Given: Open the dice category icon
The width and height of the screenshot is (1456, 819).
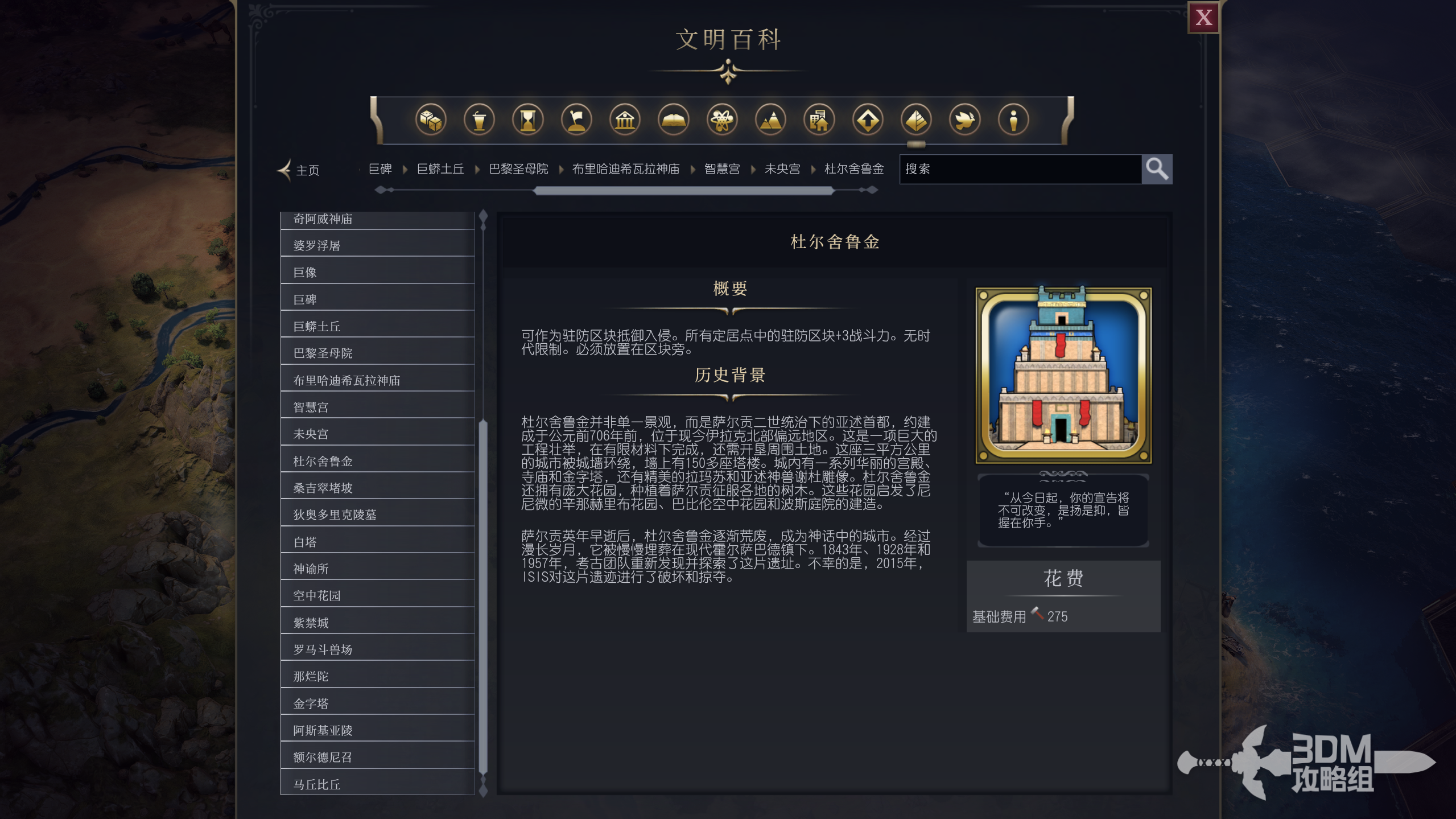Looking at the screenshot, I should pyautogui.click(x=430, y=120).
